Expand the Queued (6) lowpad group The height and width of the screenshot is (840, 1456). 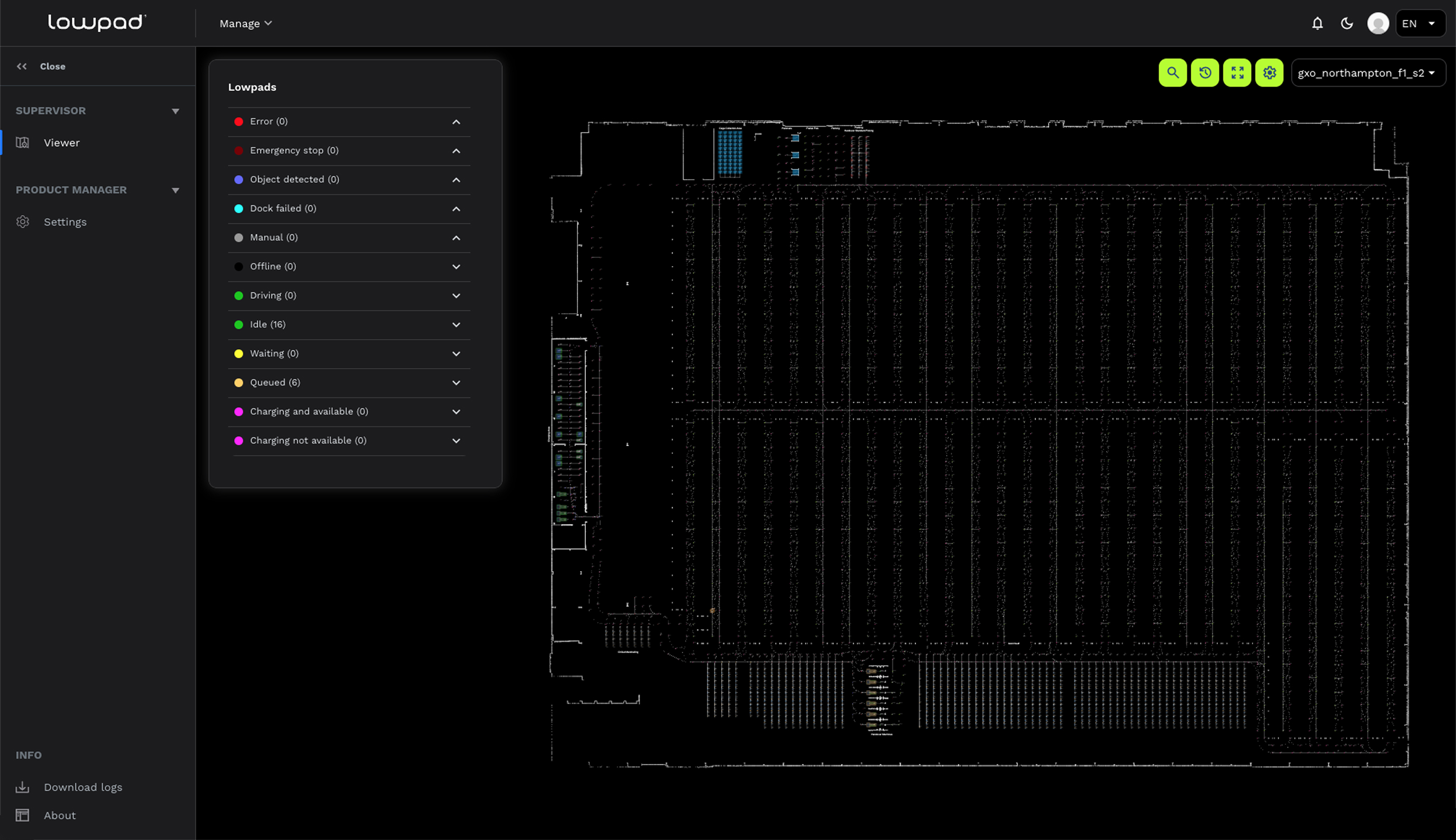[x=456, y=382]
